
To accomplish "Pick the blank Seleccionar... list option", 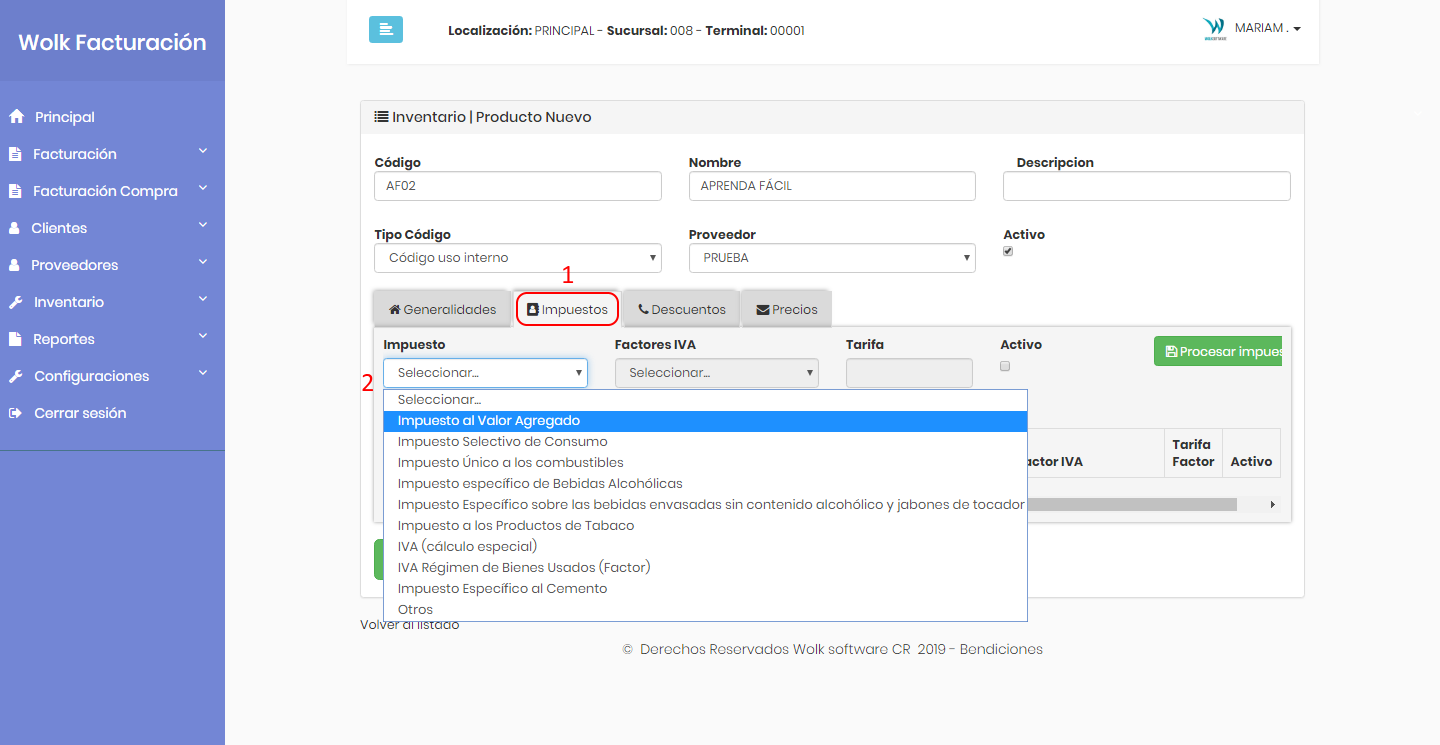I will pos(705,400).
